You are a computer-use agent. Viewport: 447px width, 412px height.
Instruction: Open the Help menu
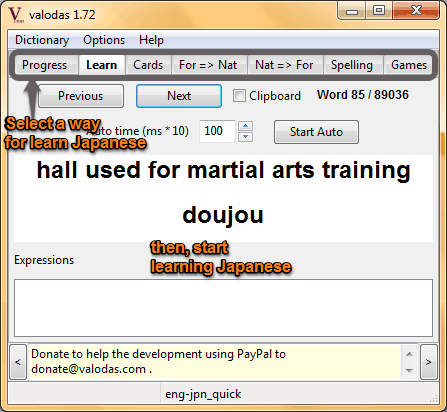pos(151,40)
